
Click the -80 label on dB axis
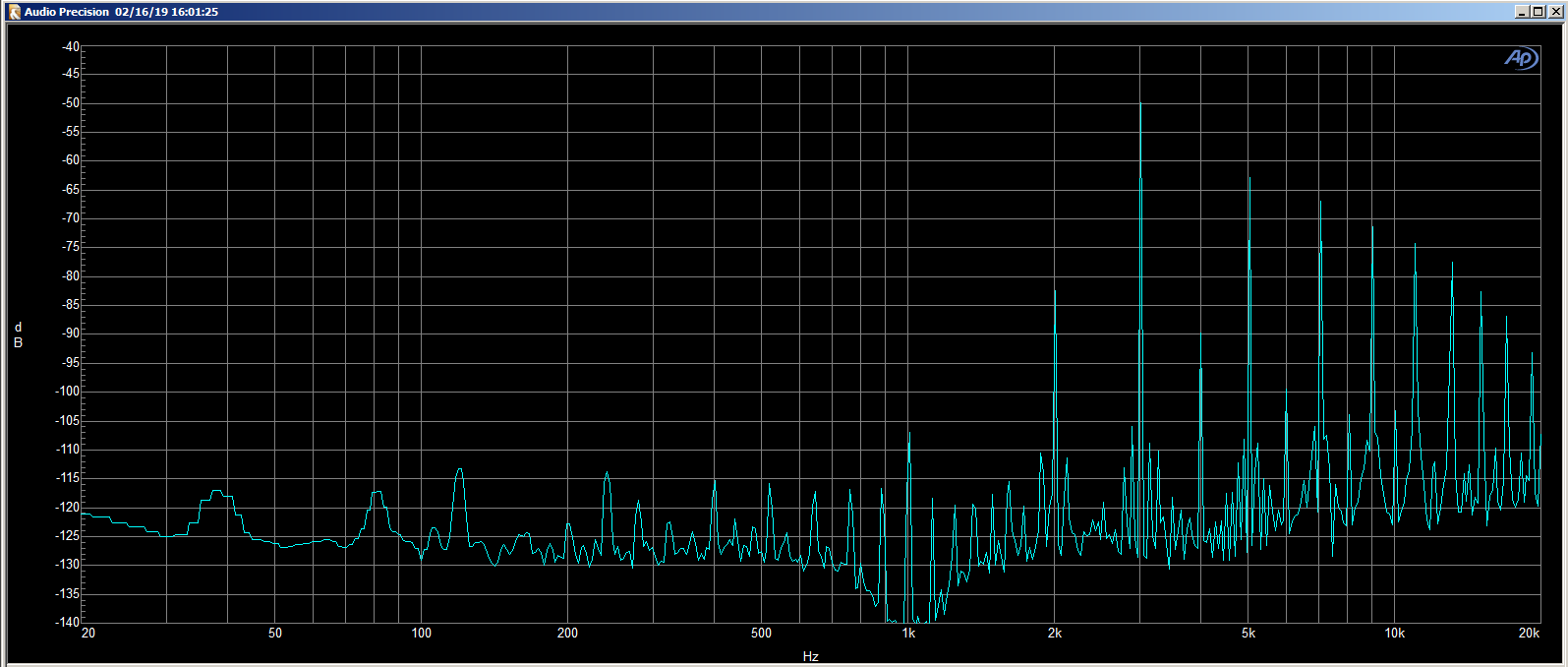(x=70, y=275)
